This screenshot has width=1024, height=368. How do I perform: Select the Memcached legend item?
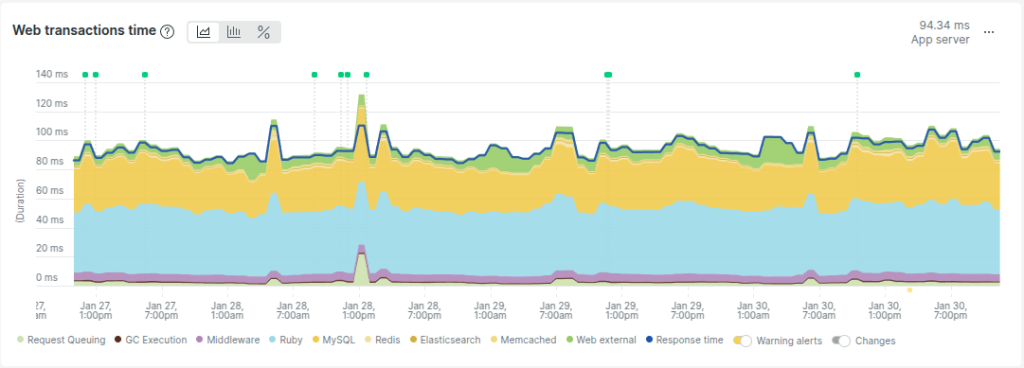(x=523, y=340)
